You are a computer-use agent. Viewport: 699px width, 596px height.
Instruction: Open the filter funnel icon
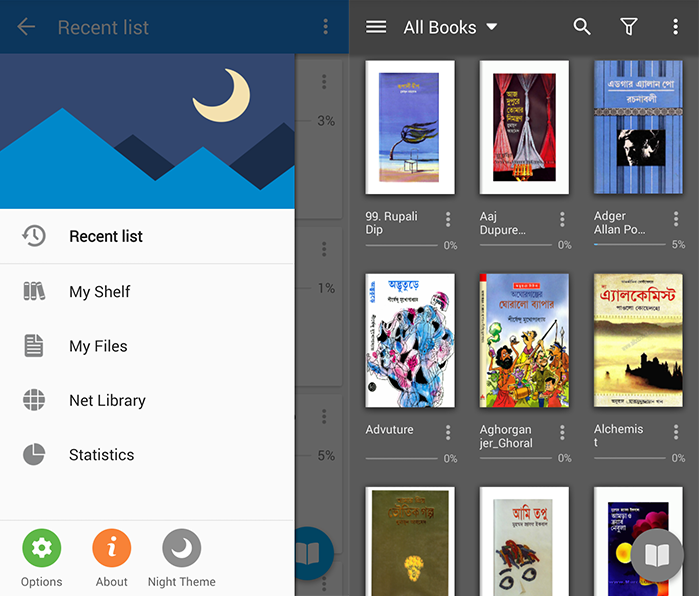coord(629,27)
